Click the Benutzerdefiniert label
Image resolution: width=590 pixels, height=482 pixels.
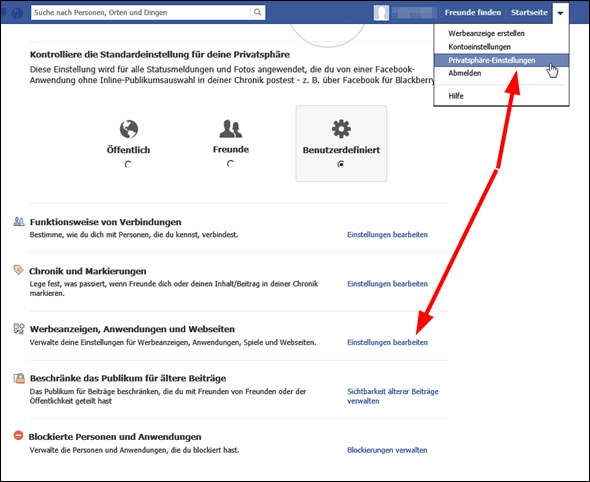click(x=341, y=150)
